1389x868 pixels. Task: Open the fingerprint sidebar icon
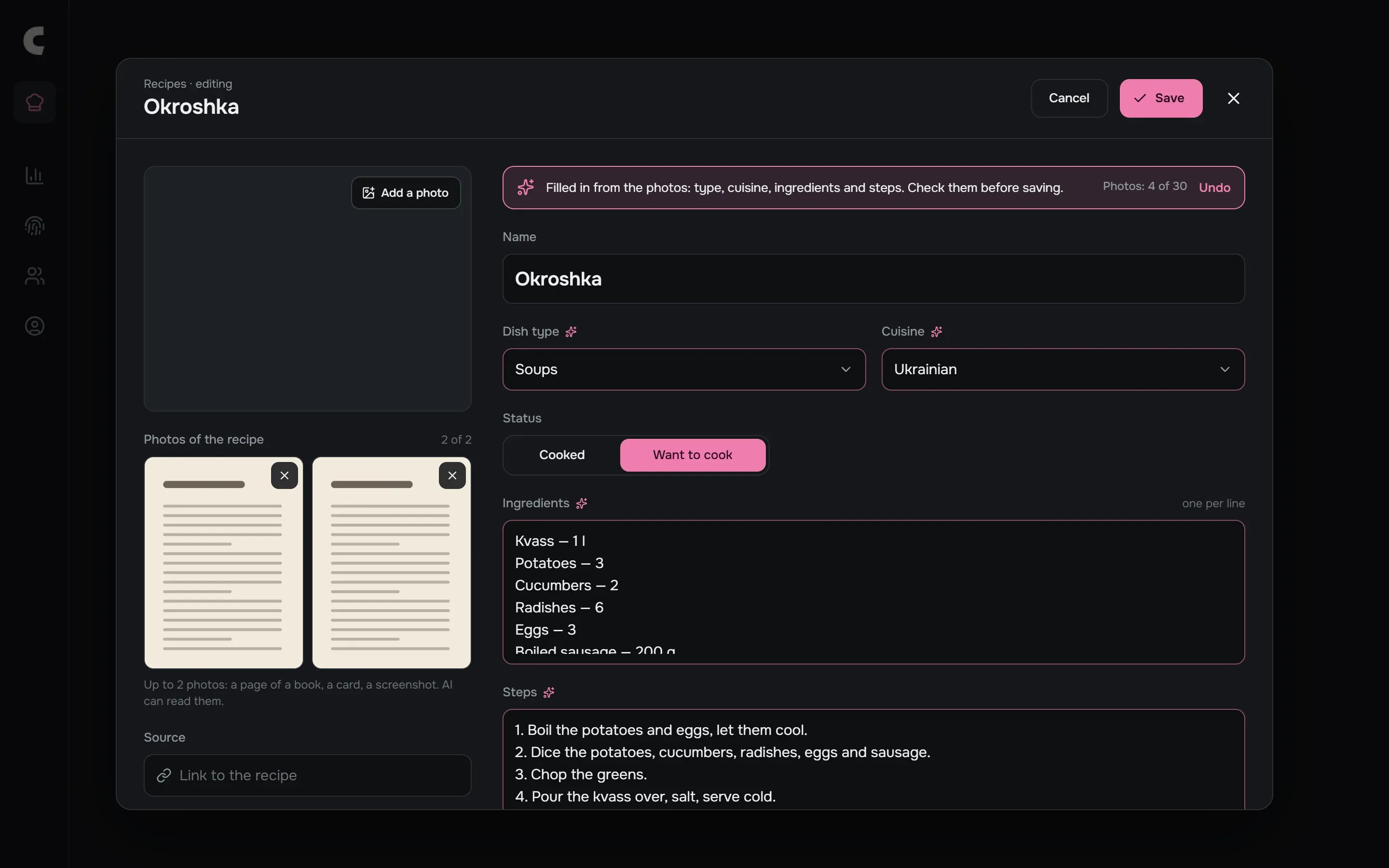coord(34,226)
